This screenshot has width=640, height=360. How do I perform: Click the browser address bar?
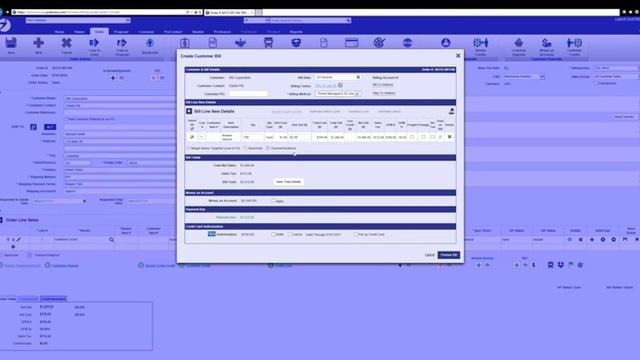[106, 12]
